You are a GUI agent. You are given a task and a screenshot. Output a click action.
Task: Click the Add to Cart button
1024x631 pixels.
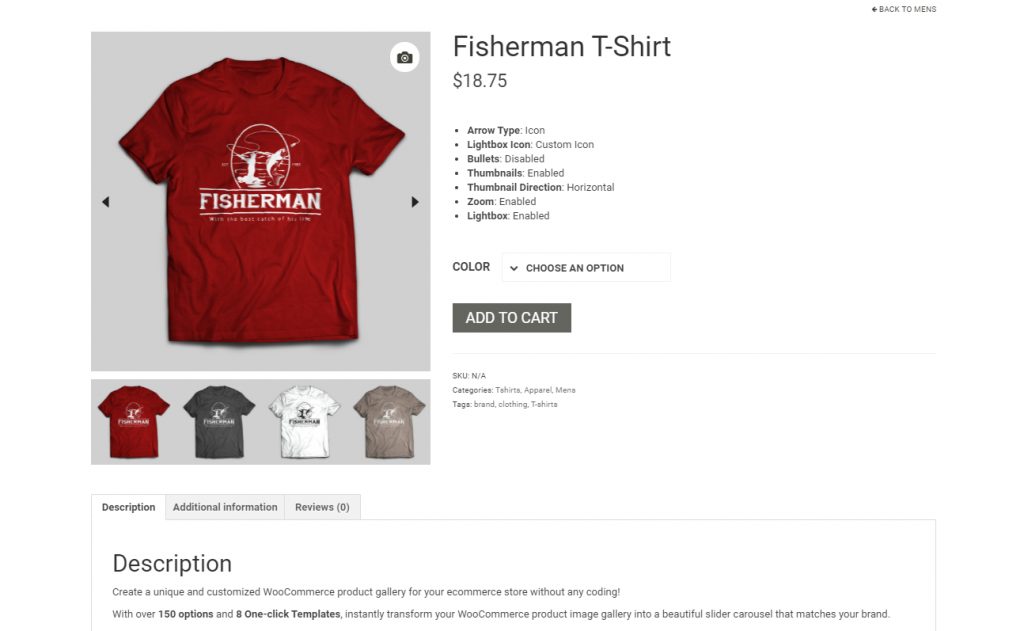[x=511, y=318]
